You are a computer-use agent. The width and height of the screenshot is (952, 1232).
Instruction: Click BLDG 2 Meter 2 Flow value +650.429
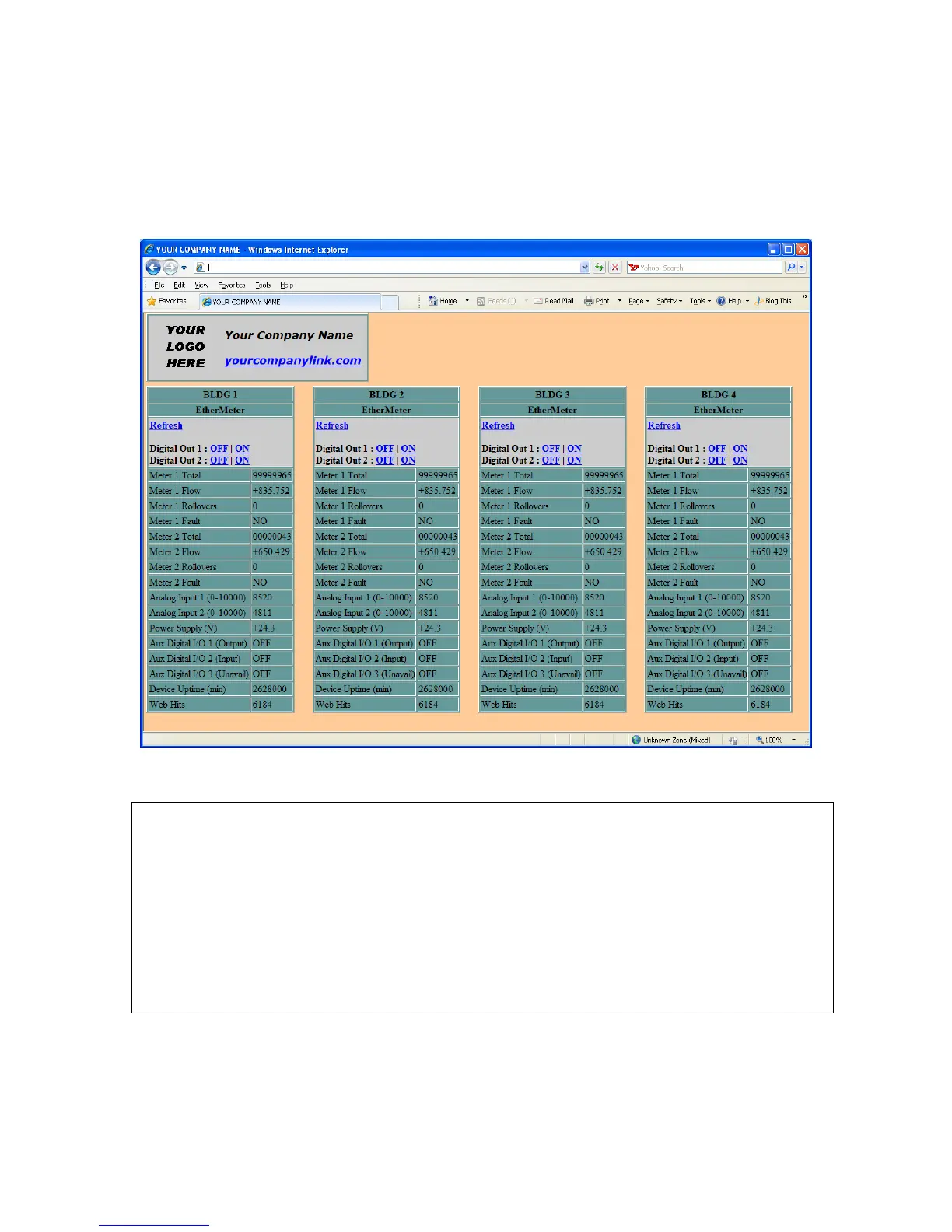(437, 551)
